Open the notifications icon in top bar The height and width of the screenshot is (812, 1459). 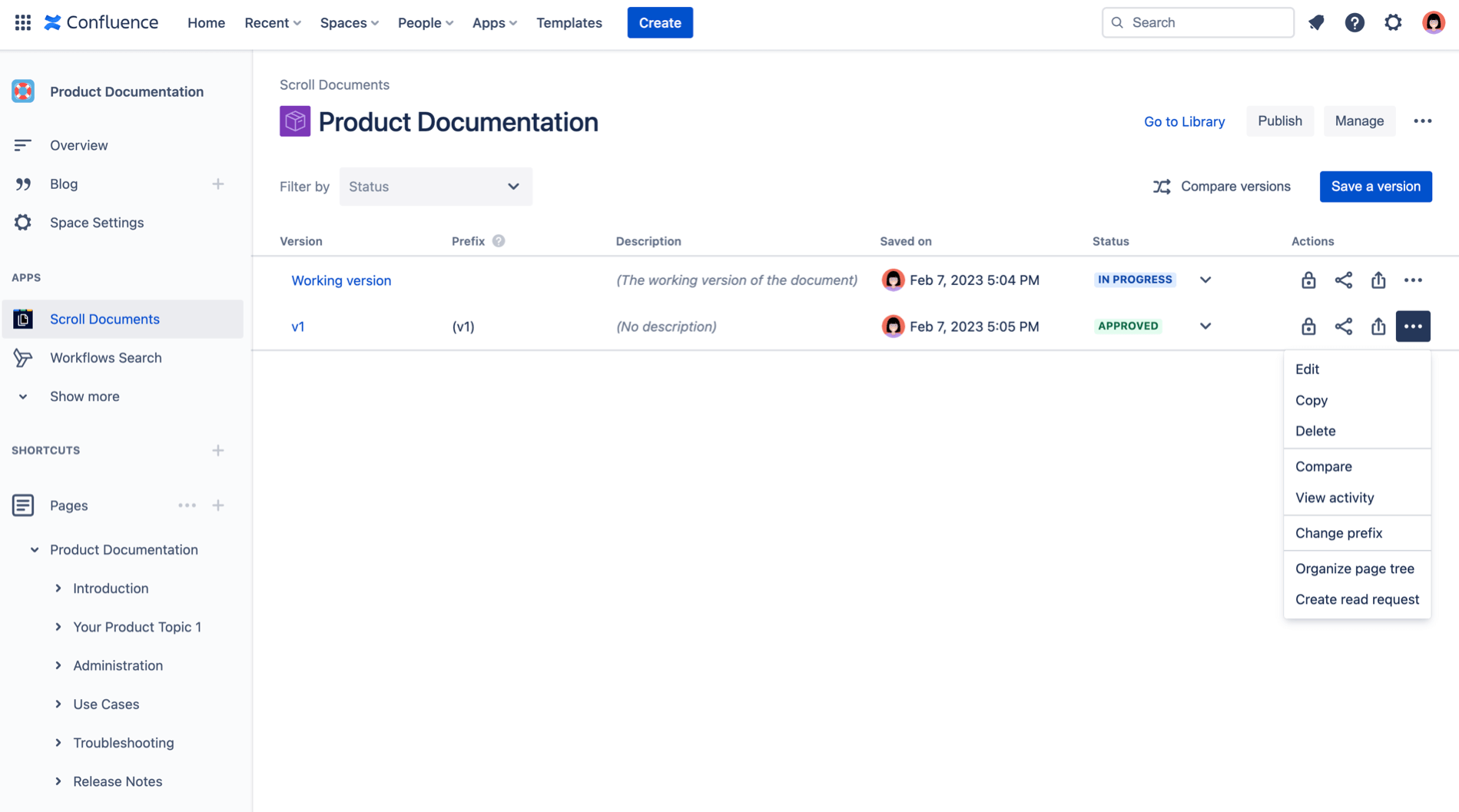tap(1316, 22)
